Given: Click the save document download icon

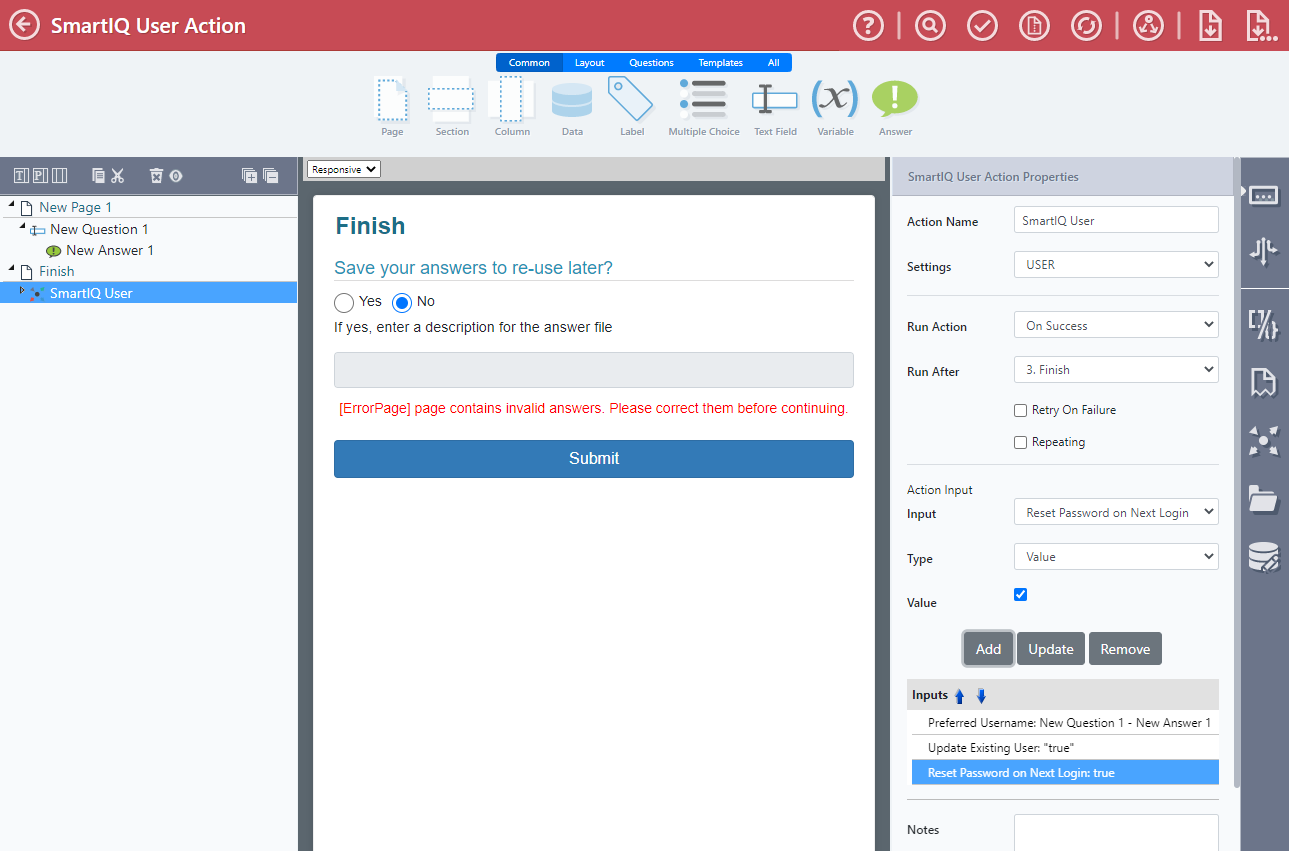Looking at the screenshot, I should pos(1210,25).
